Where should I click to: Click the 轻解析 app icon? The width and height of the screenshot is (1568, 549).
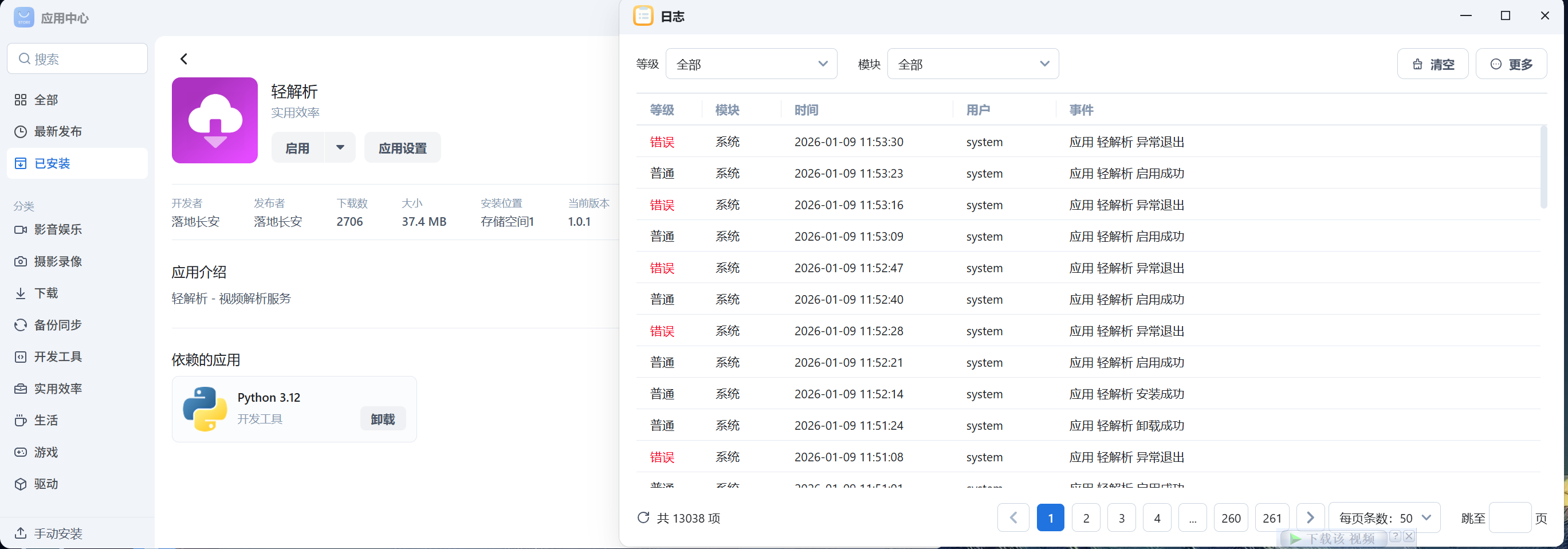[214, 120]
